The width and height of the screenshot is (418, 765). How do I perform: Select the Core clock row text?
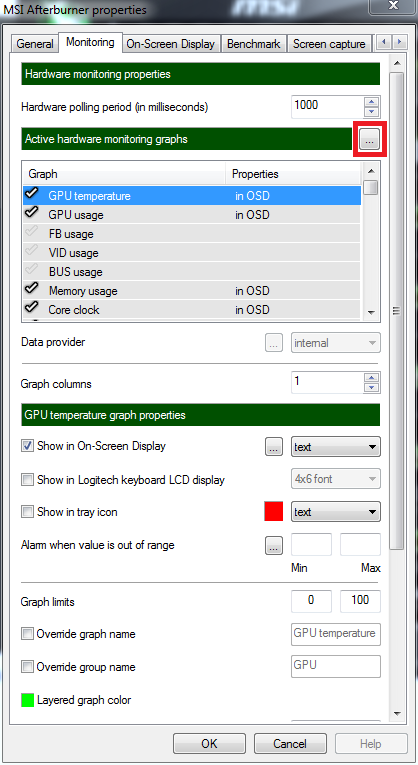pyautogui.click(x=74, y=310)
